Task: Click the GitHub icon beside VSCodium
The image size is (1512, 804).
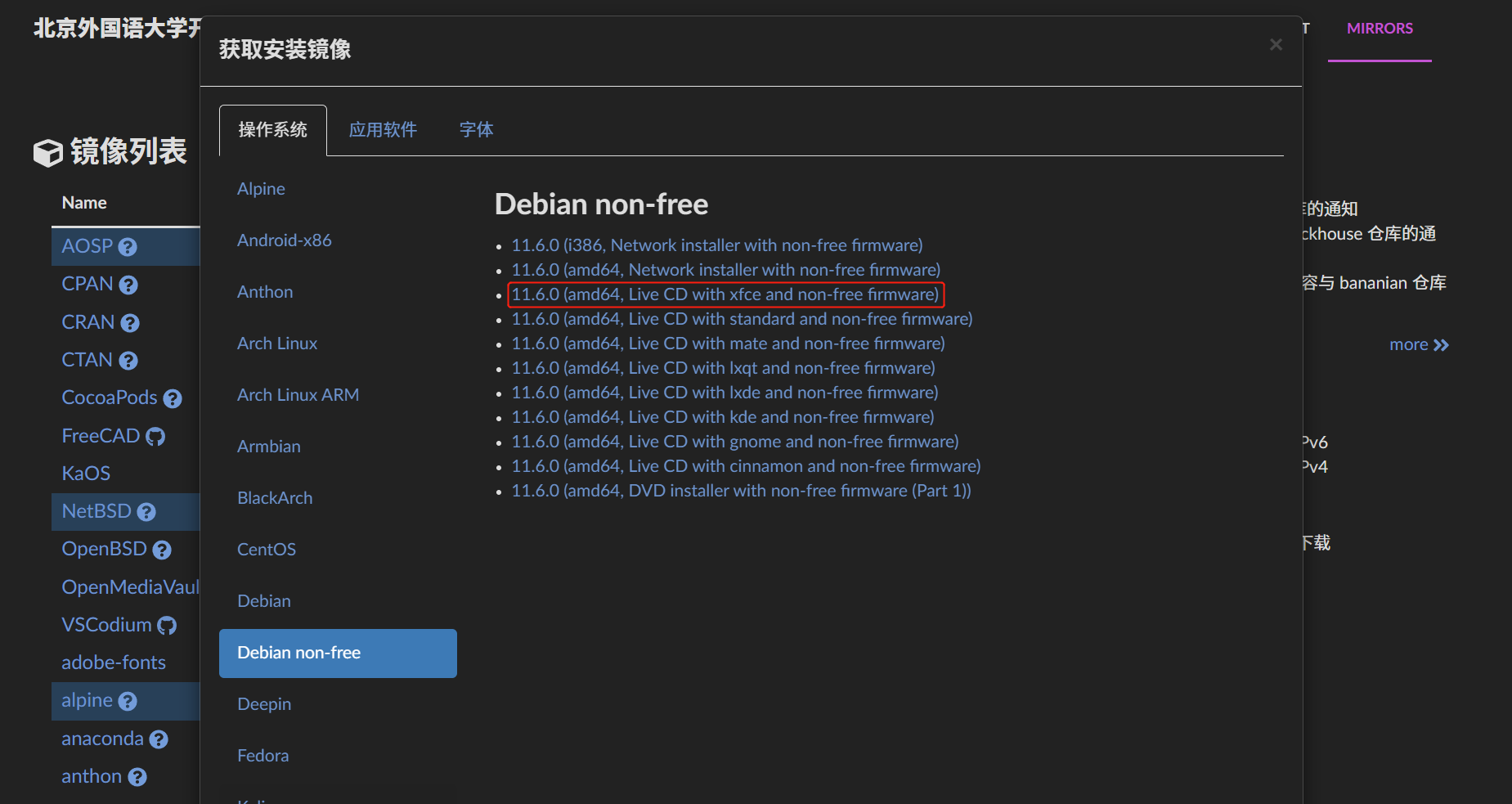Action: click(167, 626)
